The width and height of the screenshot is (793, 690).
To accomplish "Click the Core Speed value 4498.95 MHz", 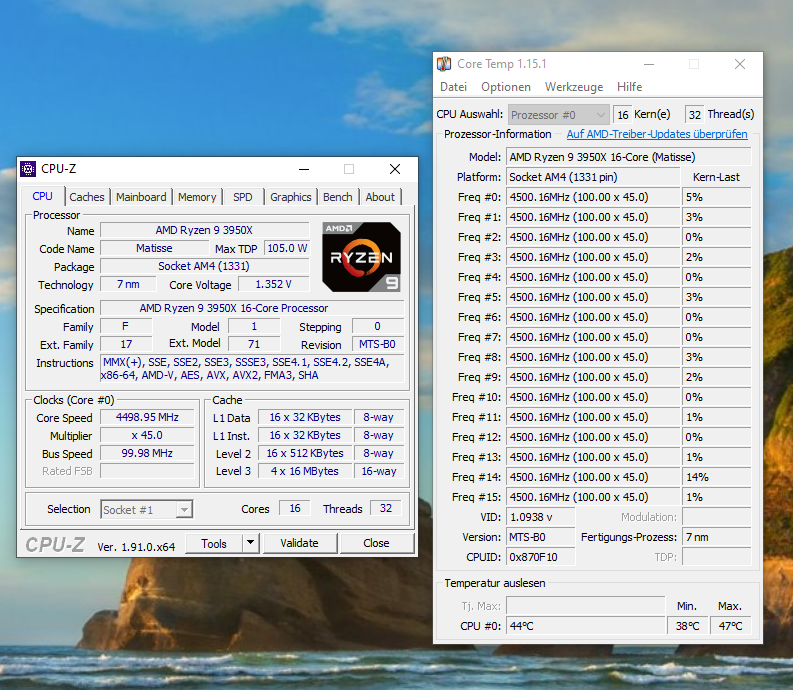I will point(147,417).
